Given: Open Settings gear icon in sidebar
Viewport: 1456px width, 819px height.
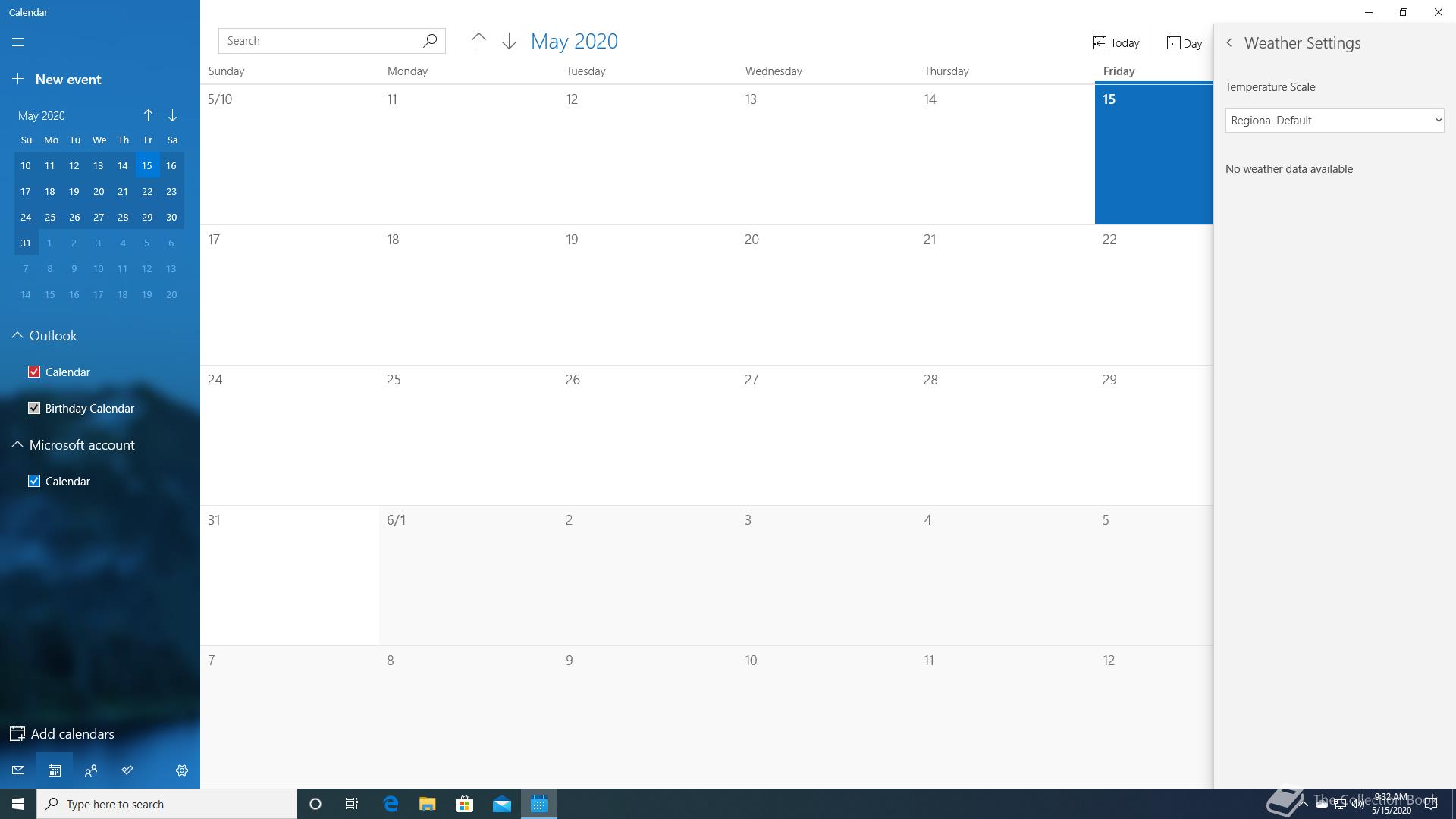Looking at the screenshot, I should pos(182,770).
